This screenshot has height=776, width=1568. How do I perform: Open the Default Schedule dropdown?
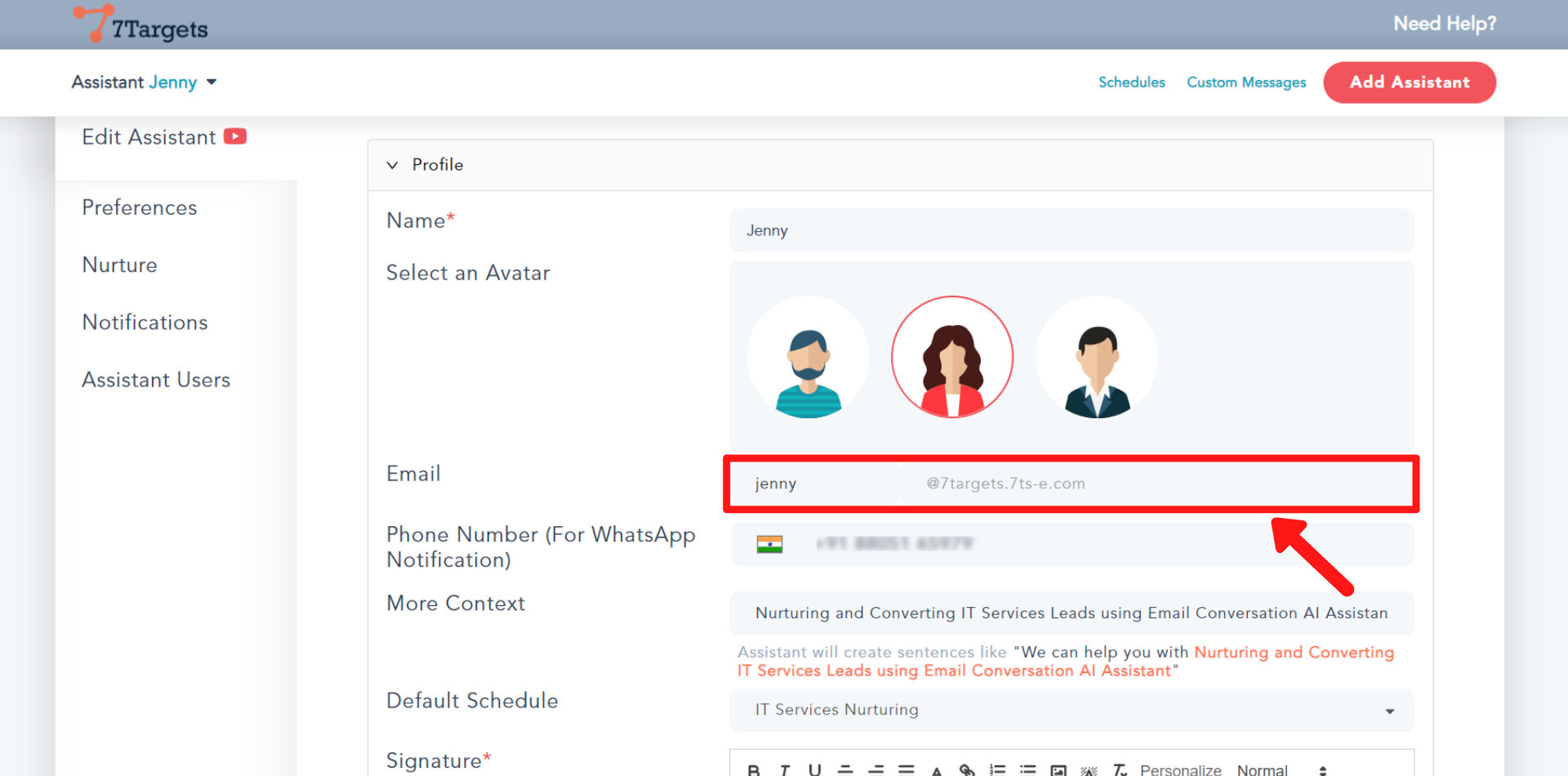click(x=1388, y=710)
